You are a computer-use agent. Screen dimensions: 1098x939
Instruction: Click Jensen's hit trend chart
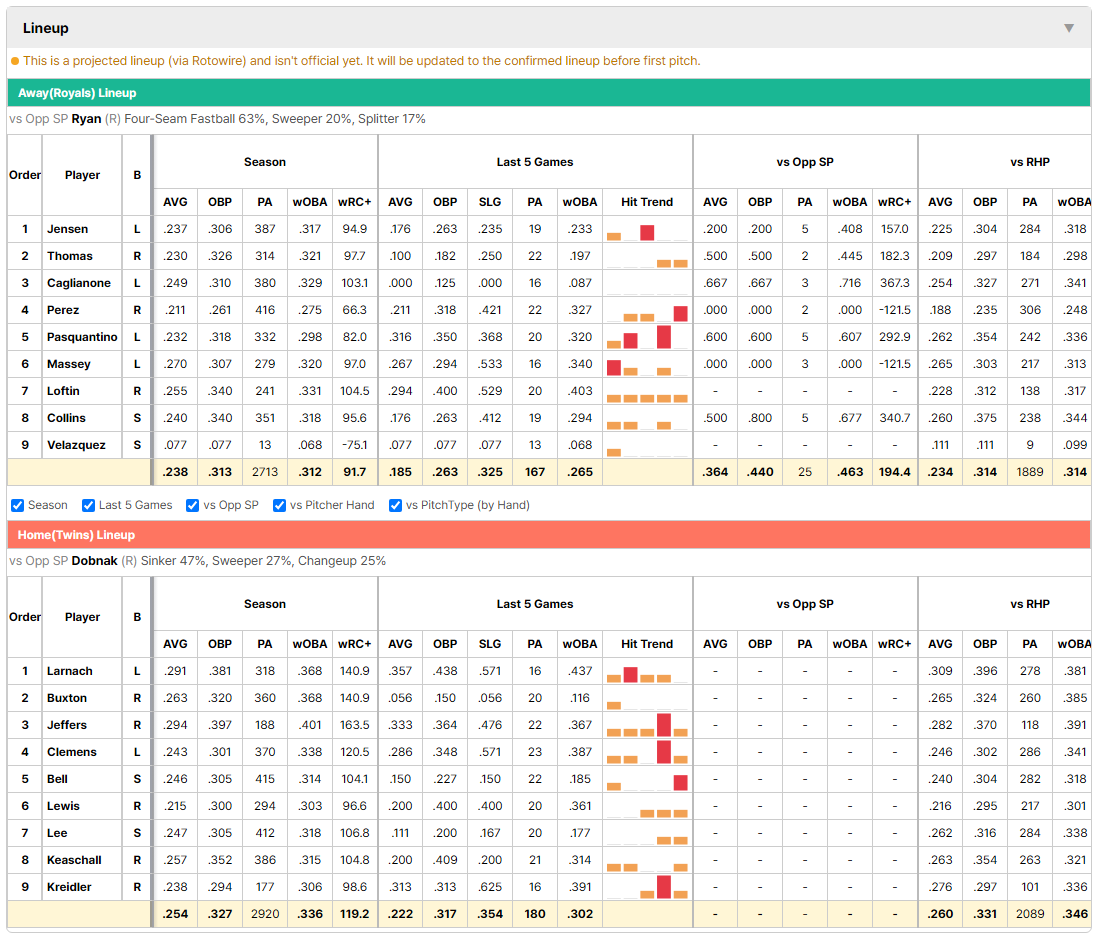pyautogui.click(x=647, y=230)
